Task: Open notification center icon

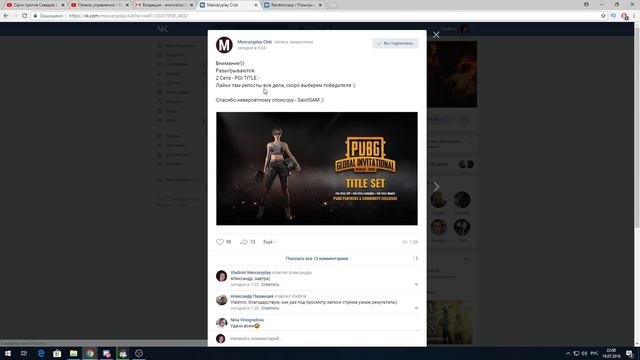Action: click(x=630, y=353)
